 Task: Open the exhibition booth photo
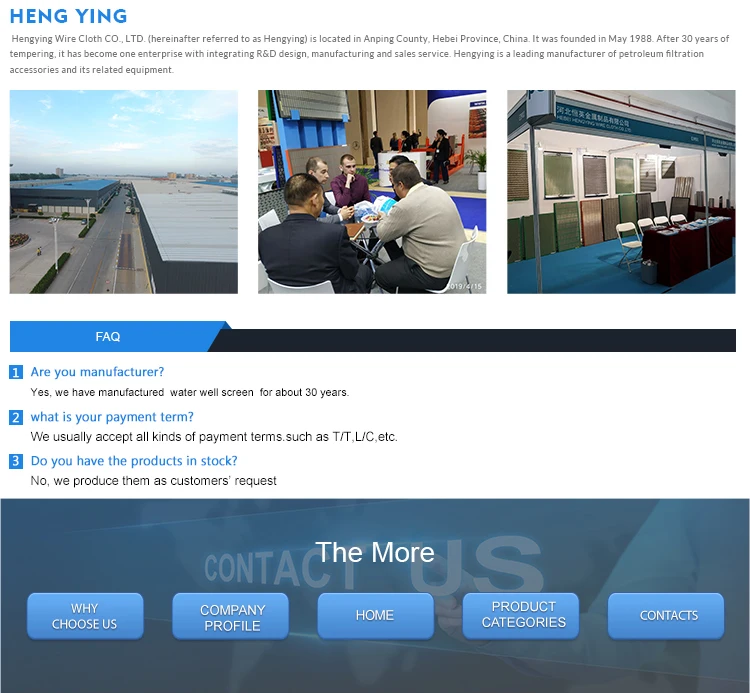(x=621, y=192)
